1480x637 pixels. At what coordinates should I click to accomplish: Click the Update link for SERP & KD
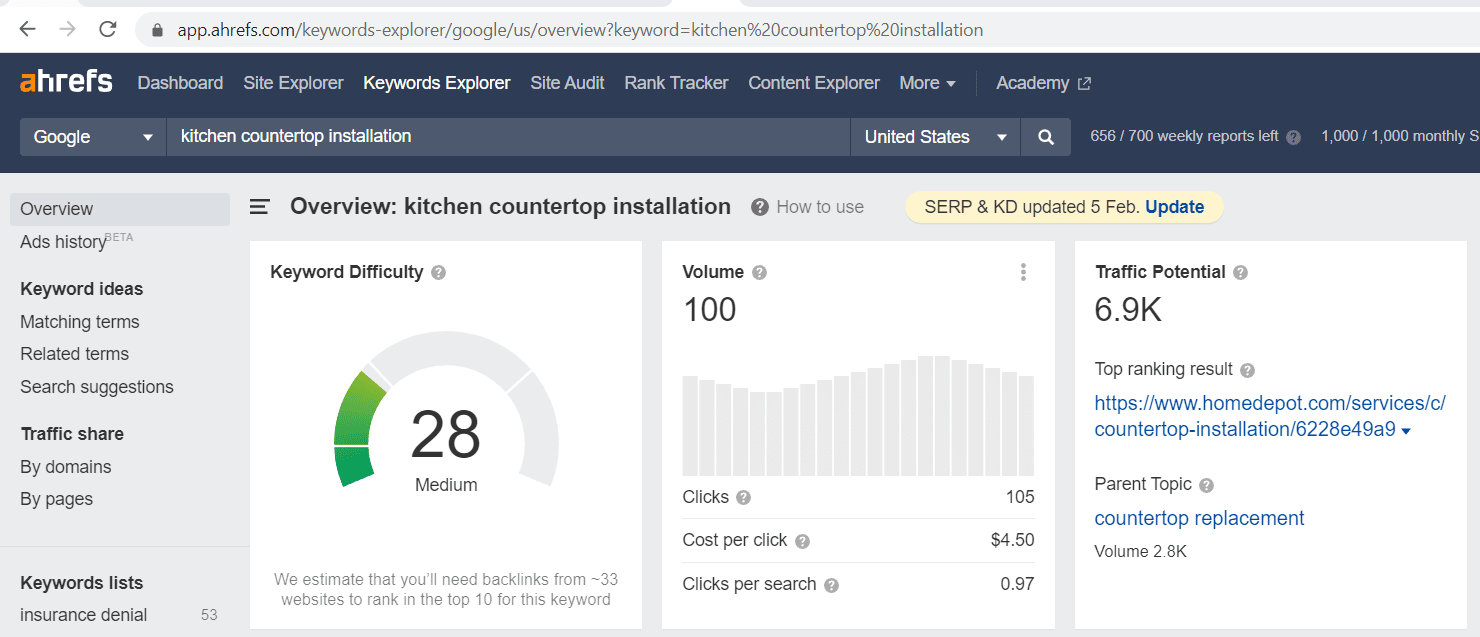pos(1174,207)
